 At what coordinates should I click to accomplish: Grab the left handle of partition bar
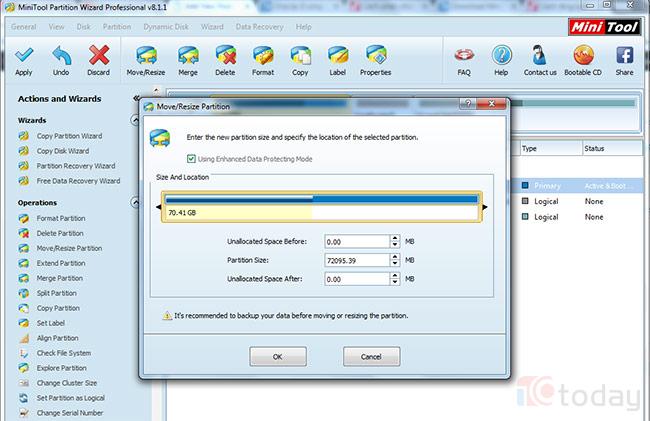click(158, 207)
